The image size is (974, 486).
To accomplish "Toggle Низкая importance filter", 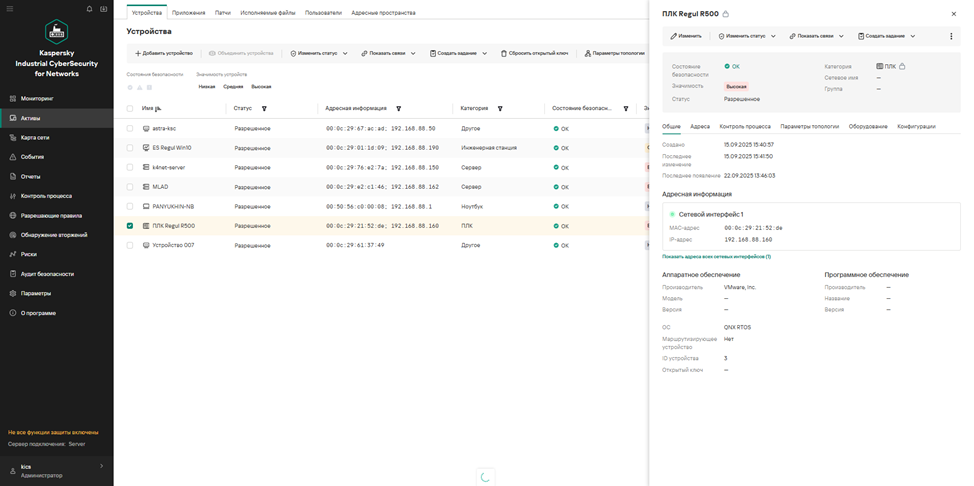I will 207,87.
